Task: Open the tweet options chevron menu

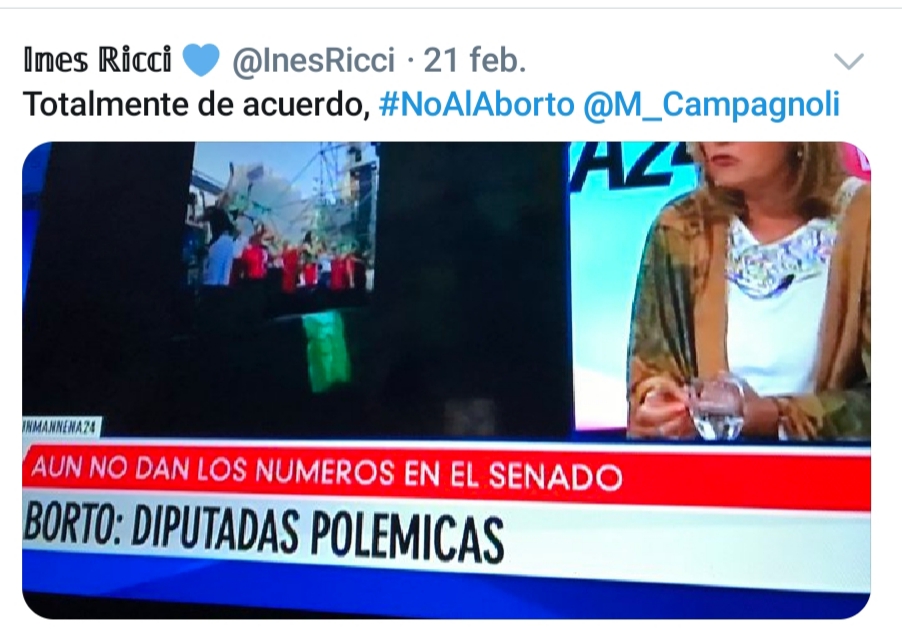Action: click(x=849, y=61)
